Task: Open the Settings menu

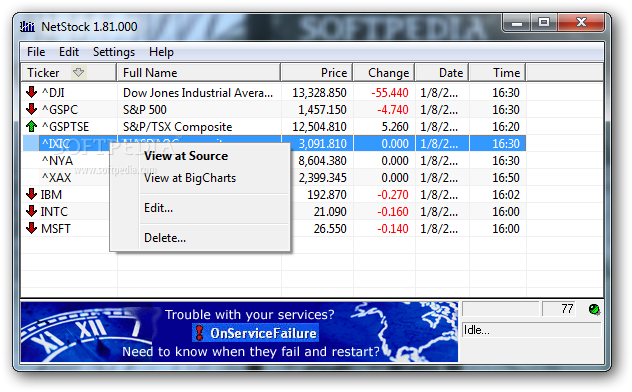Action: [x=114, y=52]
